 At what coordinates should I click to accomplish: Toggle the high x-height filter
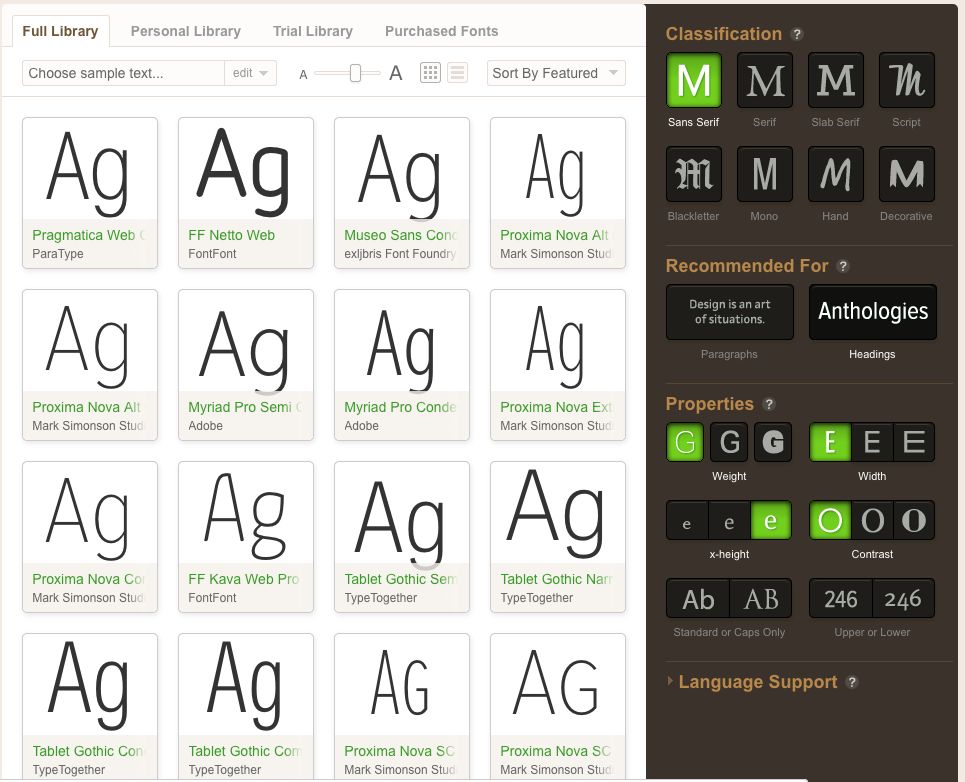tap(771, 521)
